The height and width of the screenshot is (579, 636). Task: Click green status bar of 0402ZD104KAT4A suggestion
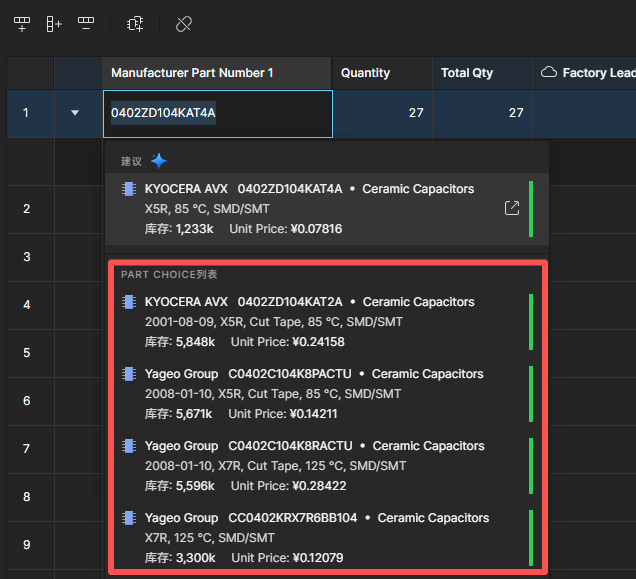pos(531,209)
